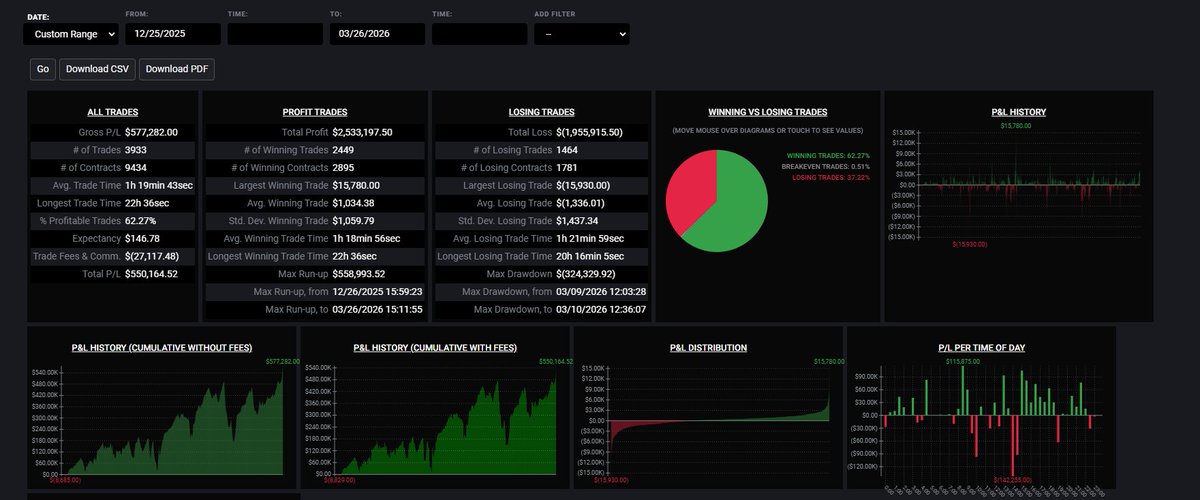The image size is (1200, 500).
Task: Click Total Profit value $2,533,197.50
Action: pos(363,132)
